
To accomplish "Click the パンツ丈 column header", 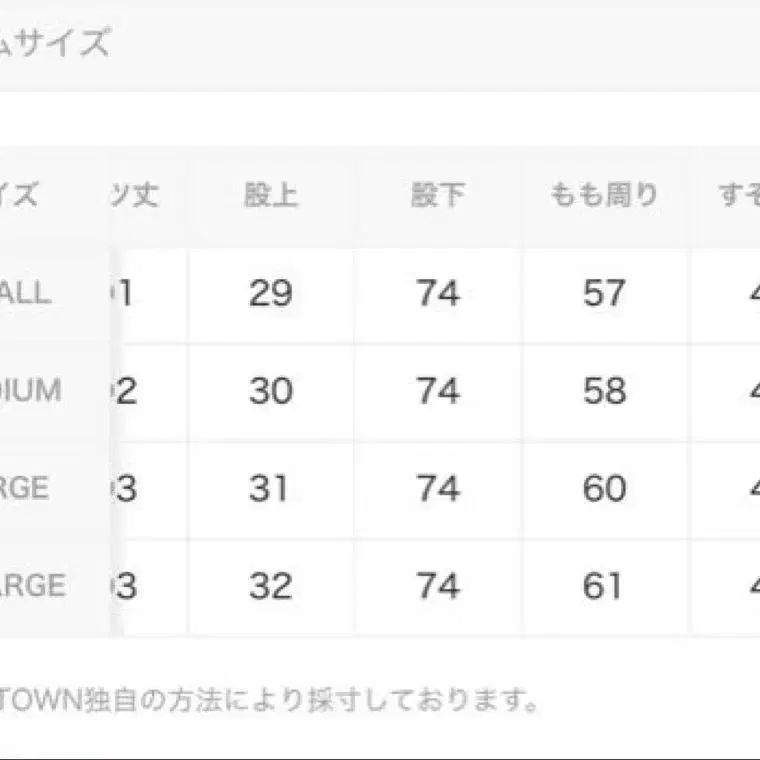I will (134, 195).
